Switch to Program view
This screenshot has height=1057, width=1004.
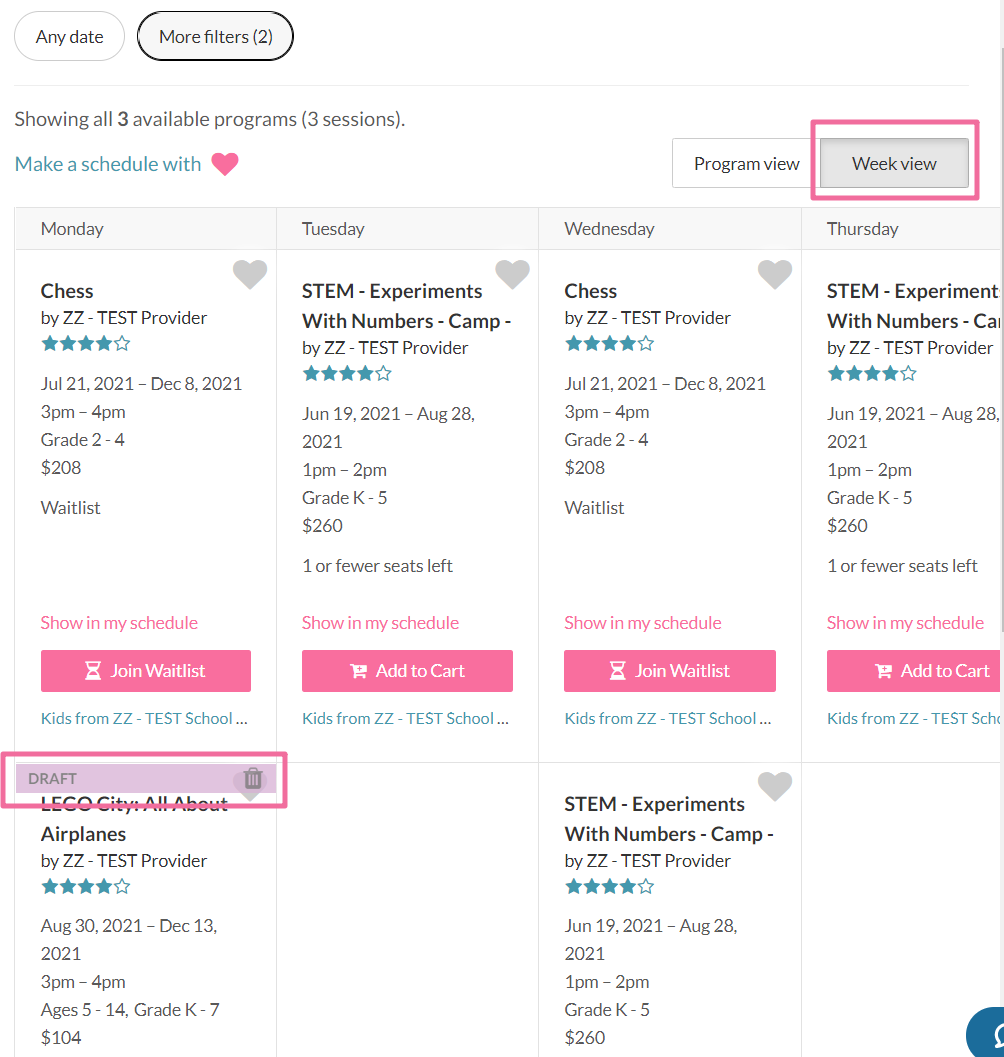pyautogui.click(x=746, y=164)
